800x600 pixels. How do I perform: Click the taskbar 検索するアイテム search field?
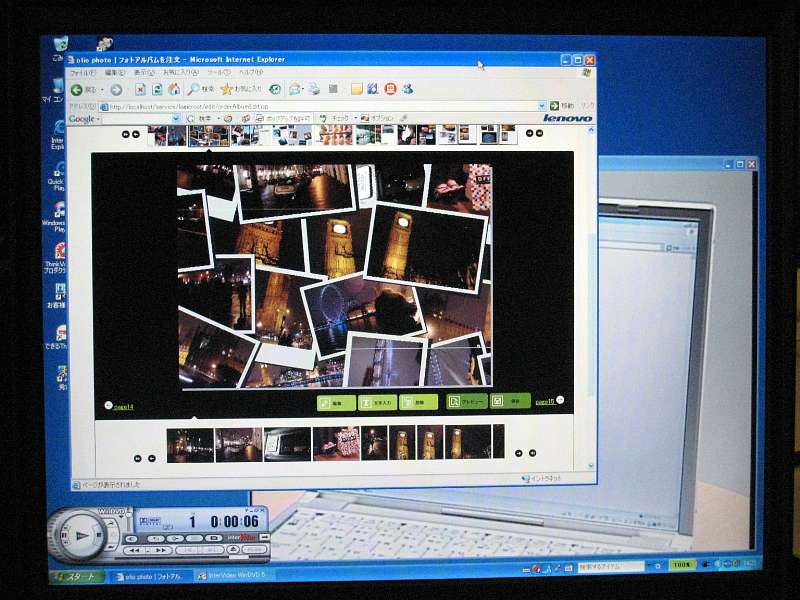tap(611, 566)
